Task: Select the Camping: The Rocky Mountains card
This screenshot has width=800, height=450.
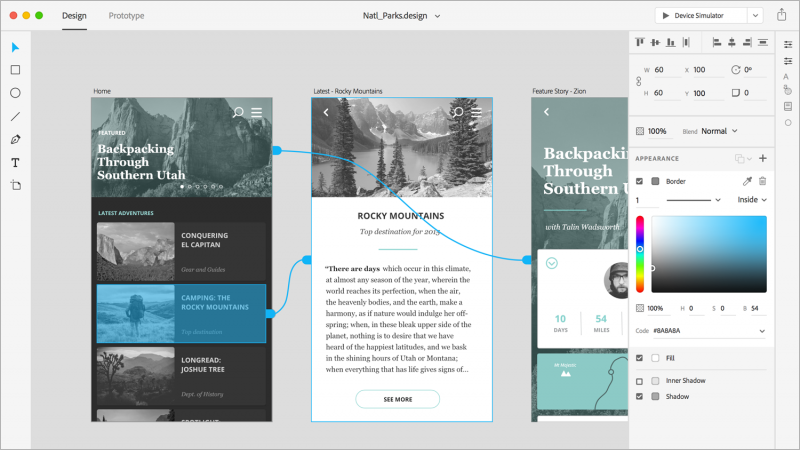Action: [x=181, y=313]
